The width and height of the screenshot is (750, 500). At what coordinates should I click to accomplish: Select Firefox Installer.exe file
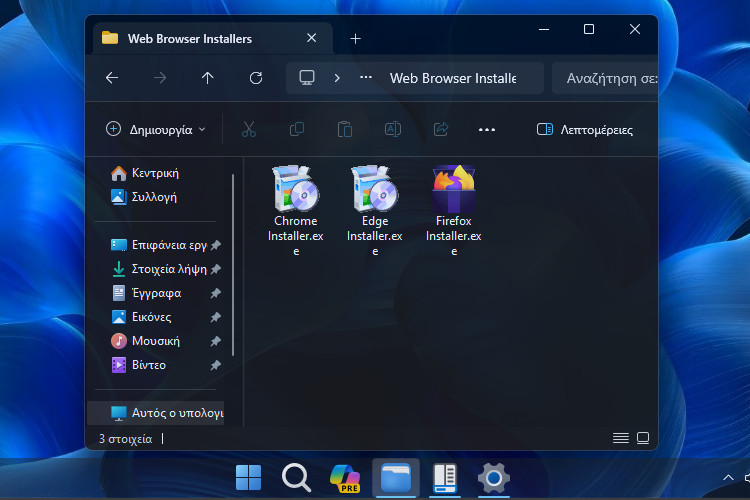[x=453, y=211]
